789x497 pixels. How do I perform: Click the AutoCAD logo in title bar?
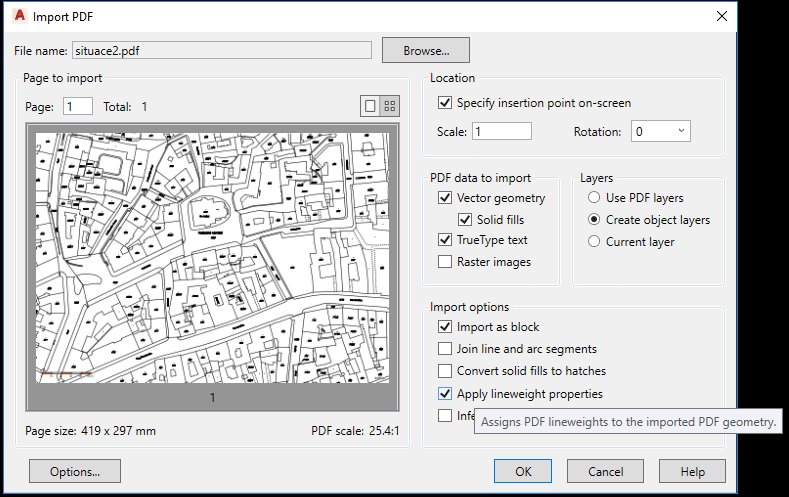coord(17,16)
